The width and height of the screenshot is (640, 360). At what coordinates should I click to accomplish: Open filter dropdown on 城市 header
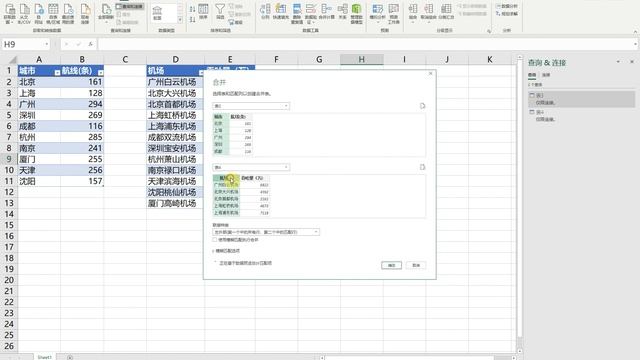57,73
